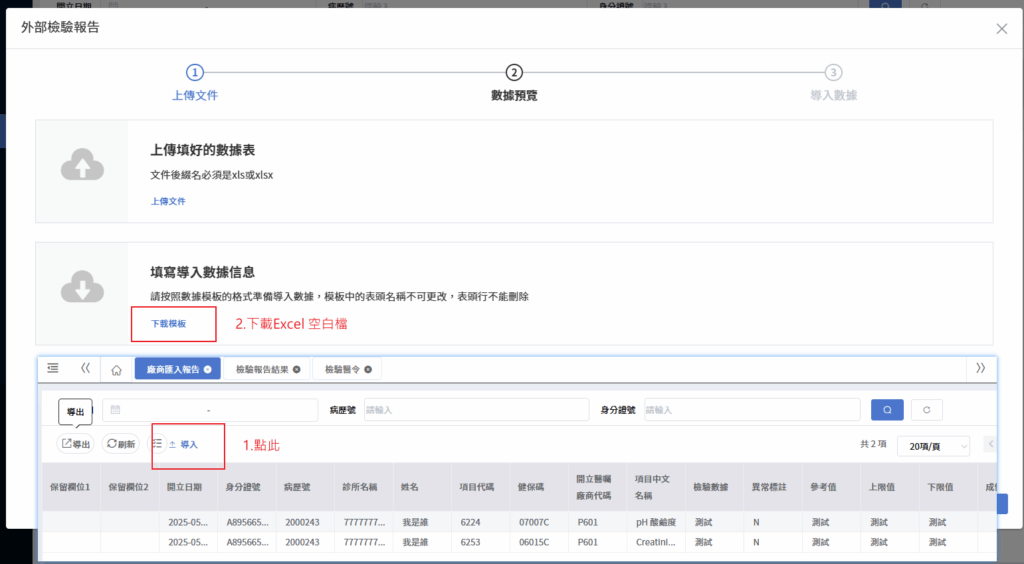
Task: Click the reset query button
Action: [x=926, y=410]
